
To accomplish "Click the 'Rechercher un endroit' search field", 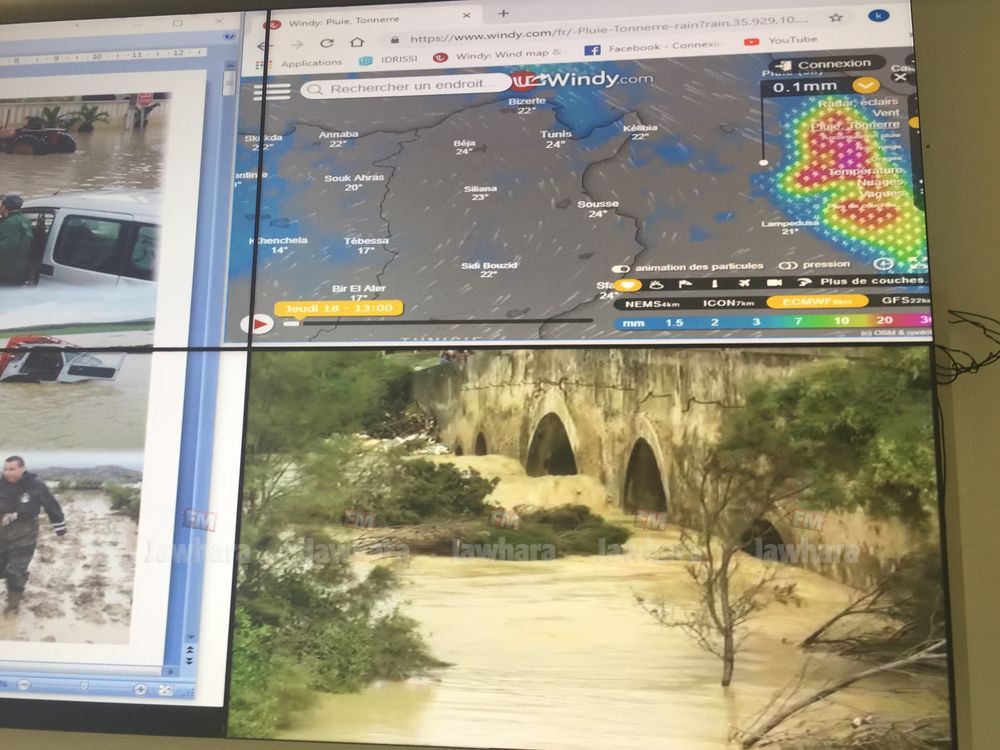I will click(x=405, y=88).
